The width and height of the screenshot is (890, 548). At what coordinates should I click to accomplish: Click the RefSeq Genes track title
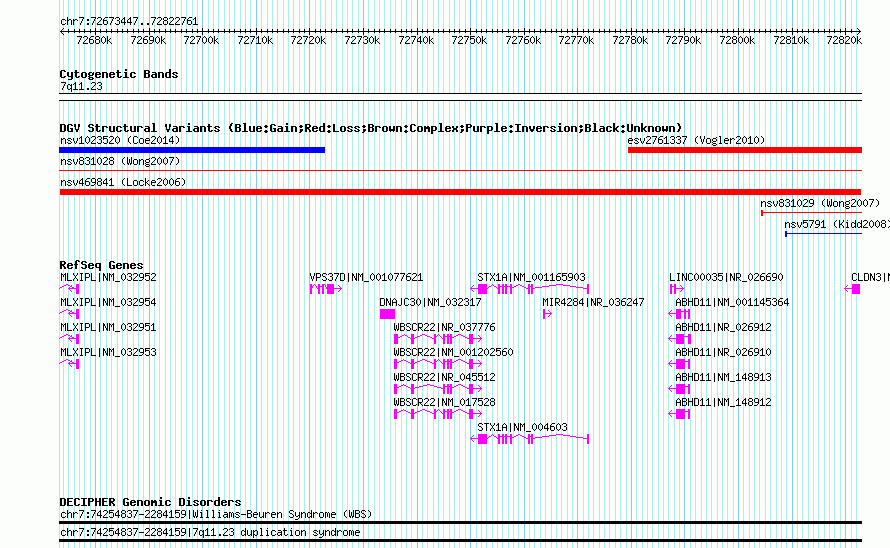point(101,265)
